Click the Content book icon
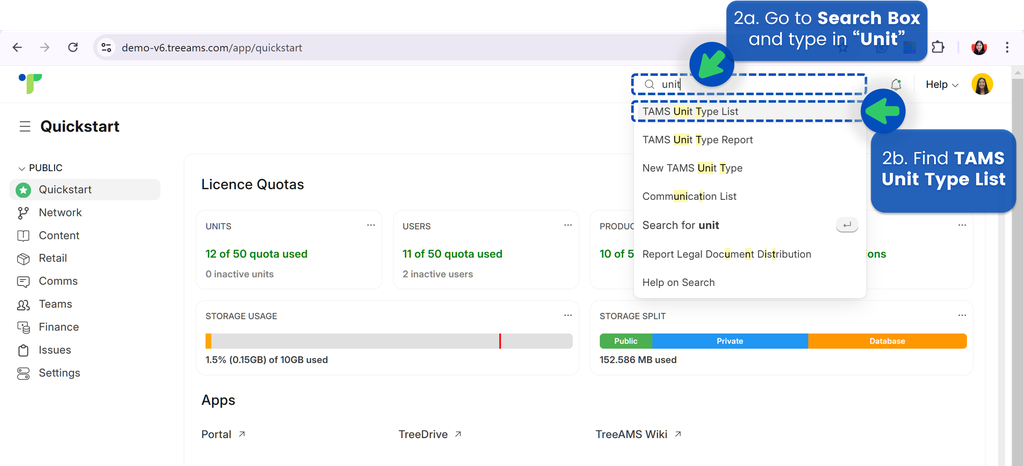1024x466 pixels. (24, 236)
